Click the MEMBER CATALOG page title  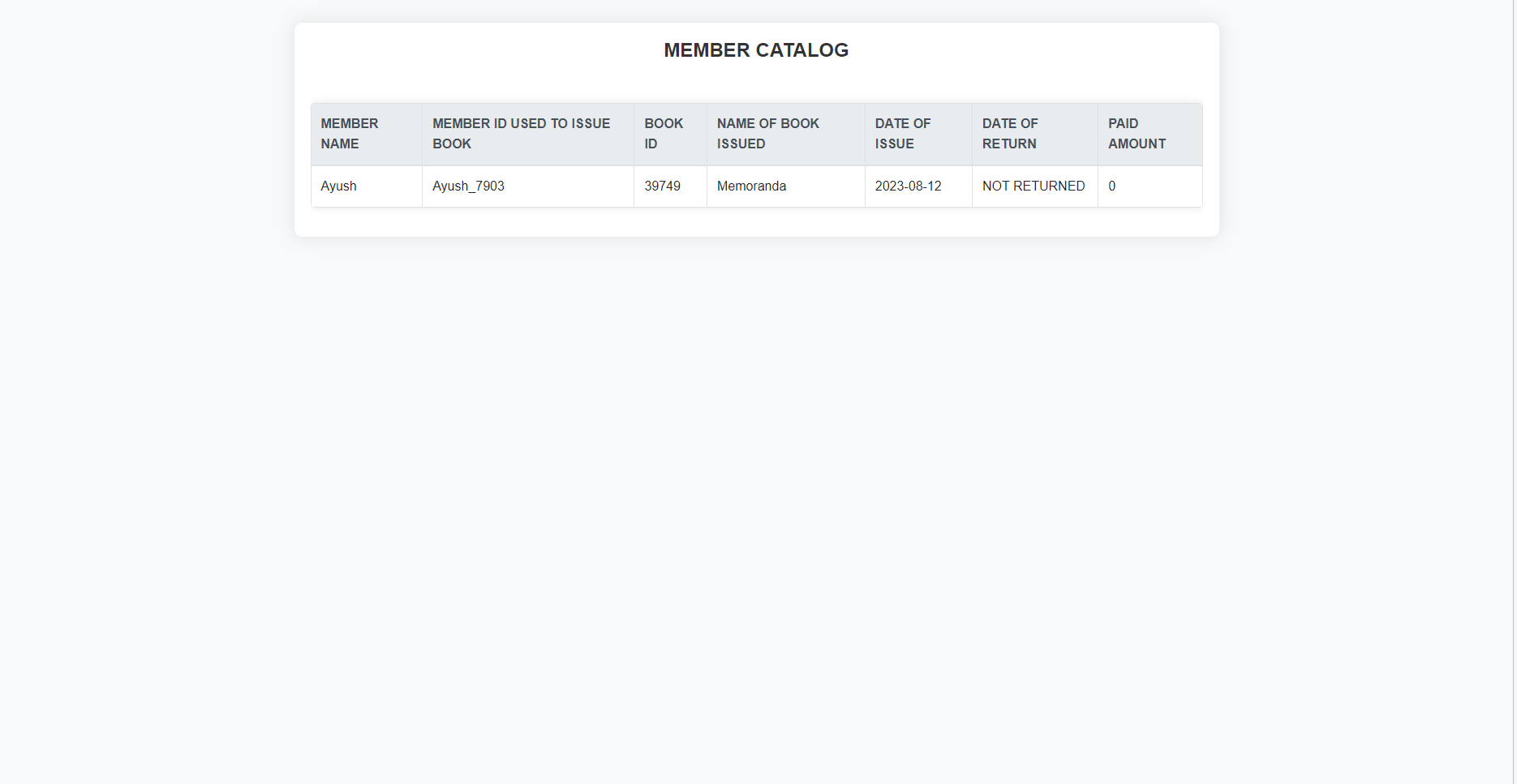[x=756, y=49]
